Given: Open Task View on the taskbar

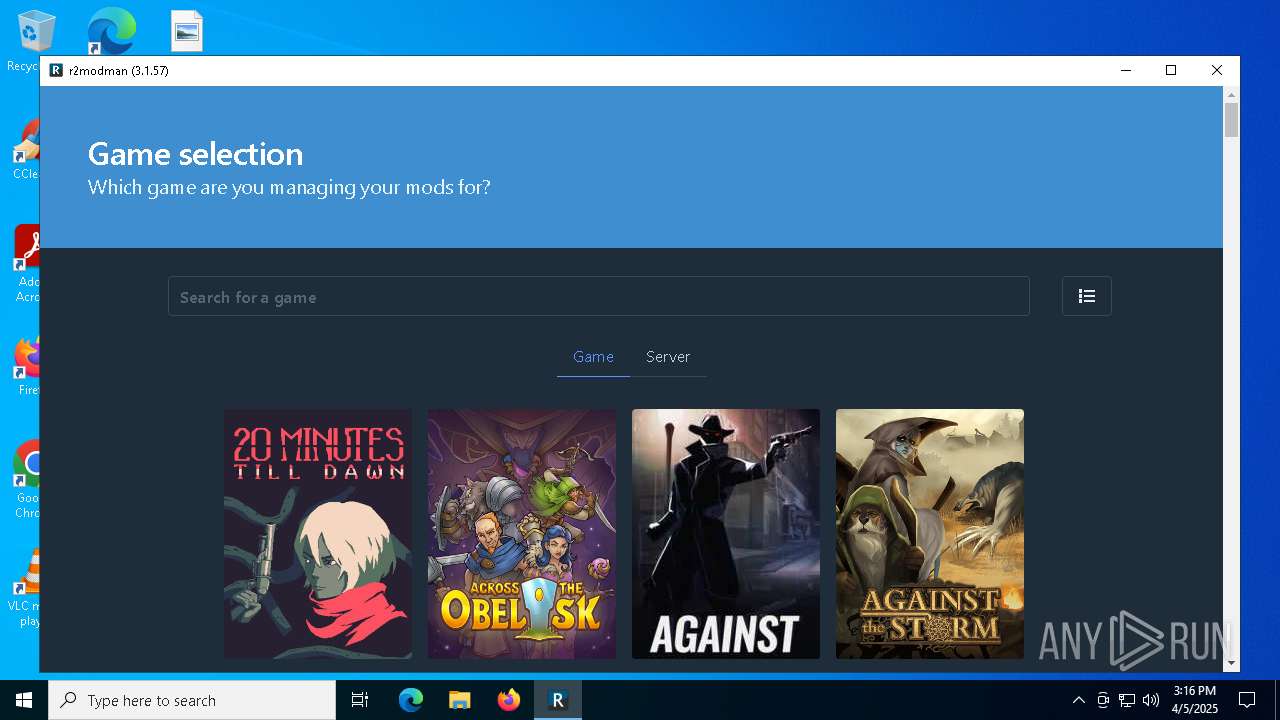Looking at the screenshot, I should click(360, 700).
